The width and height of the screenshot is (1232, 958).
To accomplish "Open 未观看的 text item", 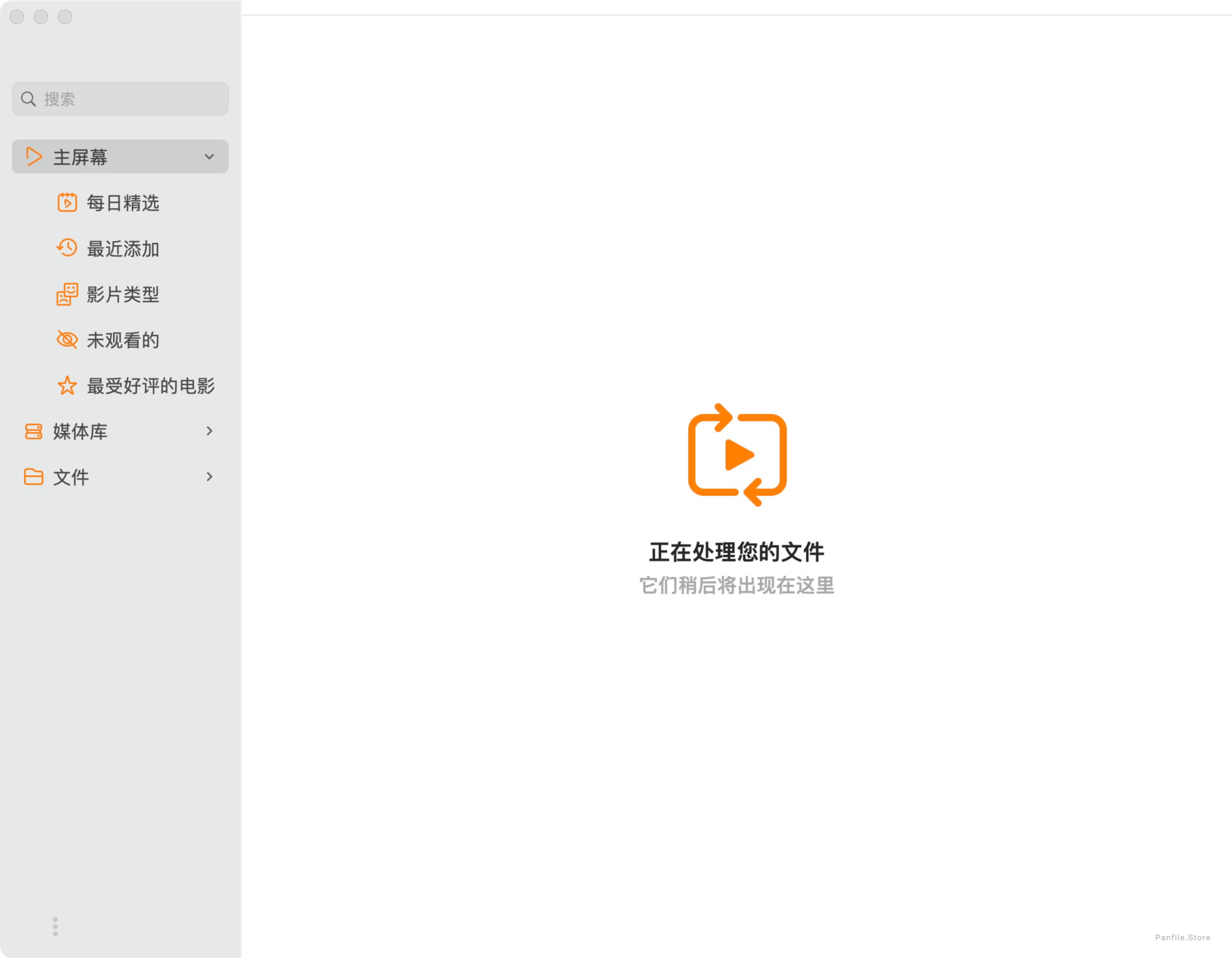I will 123,340.
